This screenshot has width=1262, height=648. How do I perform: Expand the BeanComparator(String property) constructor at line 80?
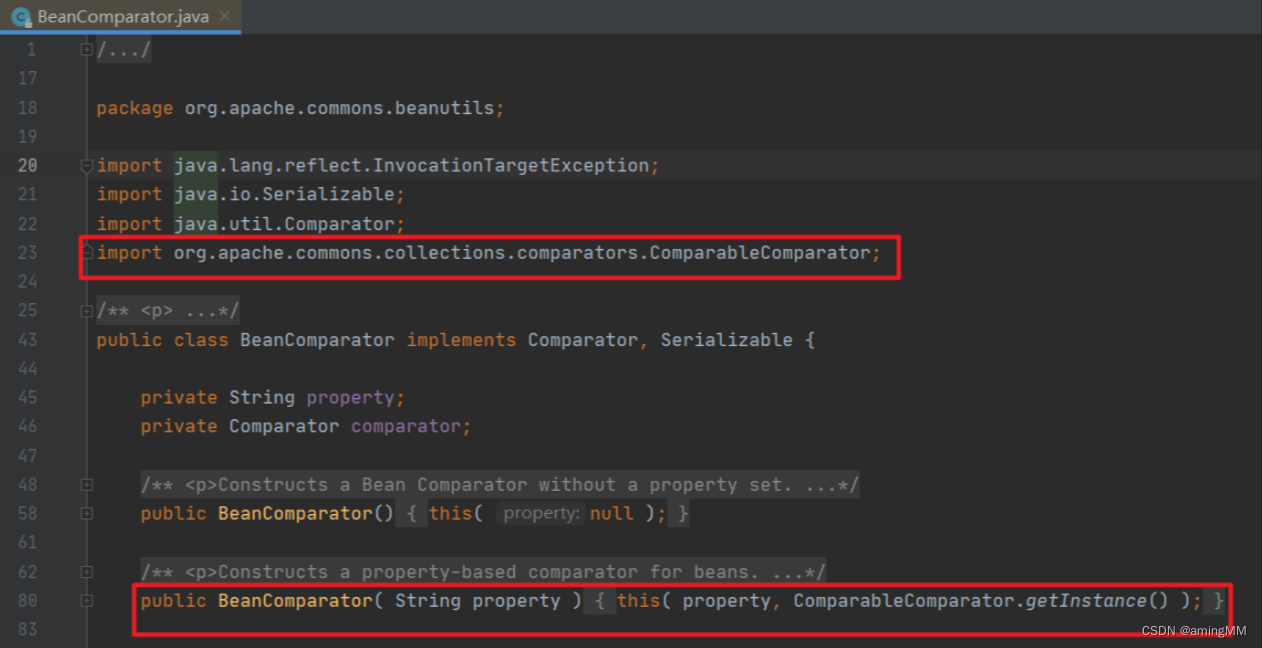(x=87, y=601)
